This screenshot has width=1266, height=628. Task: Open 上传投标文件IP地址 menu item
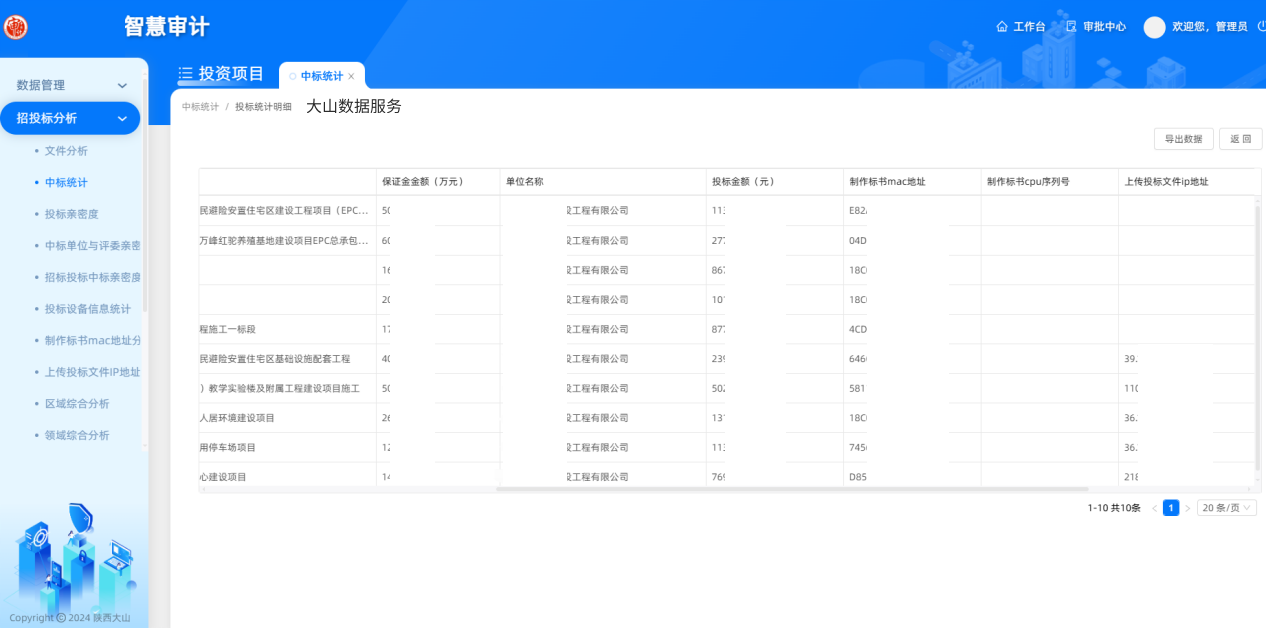point(92,372)
